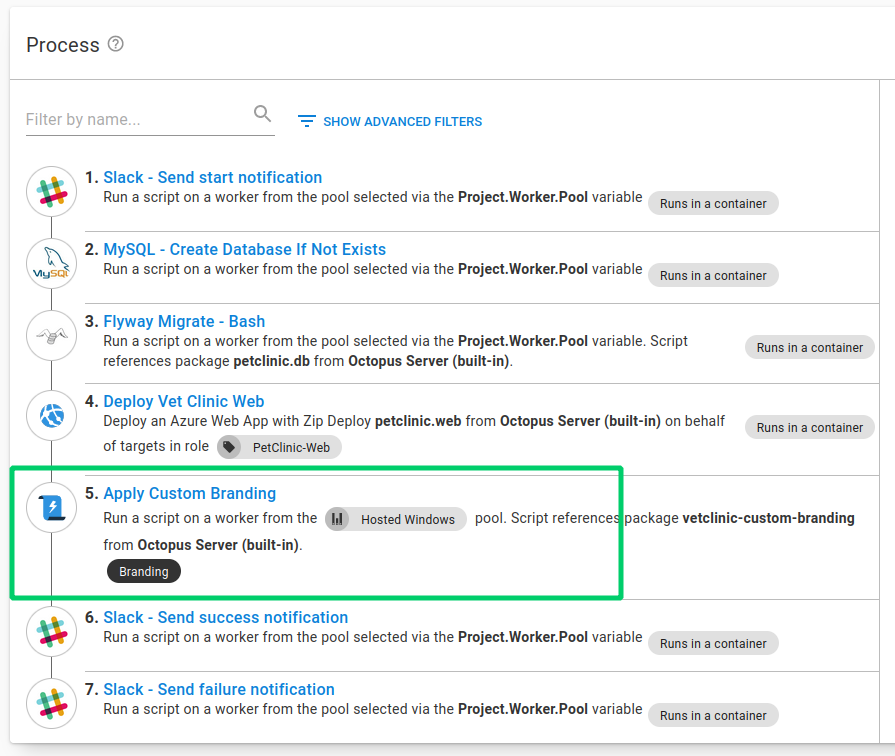The height and width of the screenshot is (756, 895).
Task: Open Slack - Send failure notification step
Action: (218, 689)
